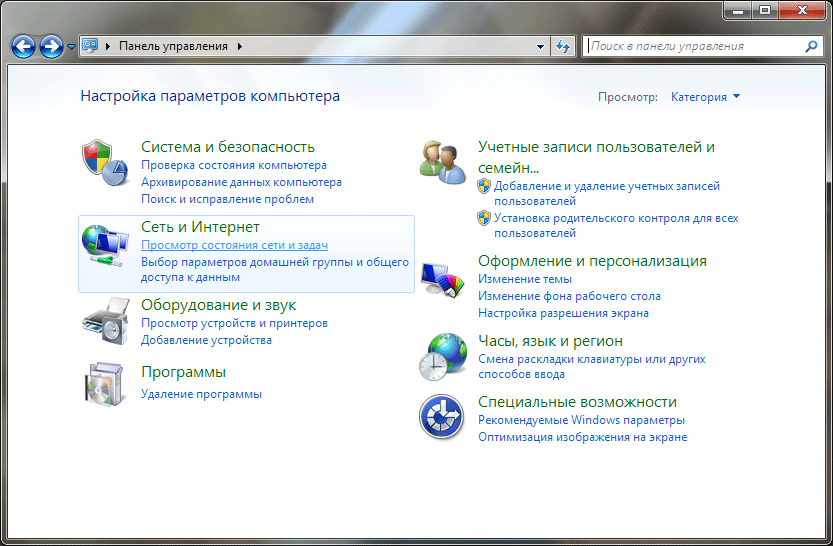Open the Оборудование и звук printer icon
Viewport: 833px width, 546px height.
(x=106, y=322)
